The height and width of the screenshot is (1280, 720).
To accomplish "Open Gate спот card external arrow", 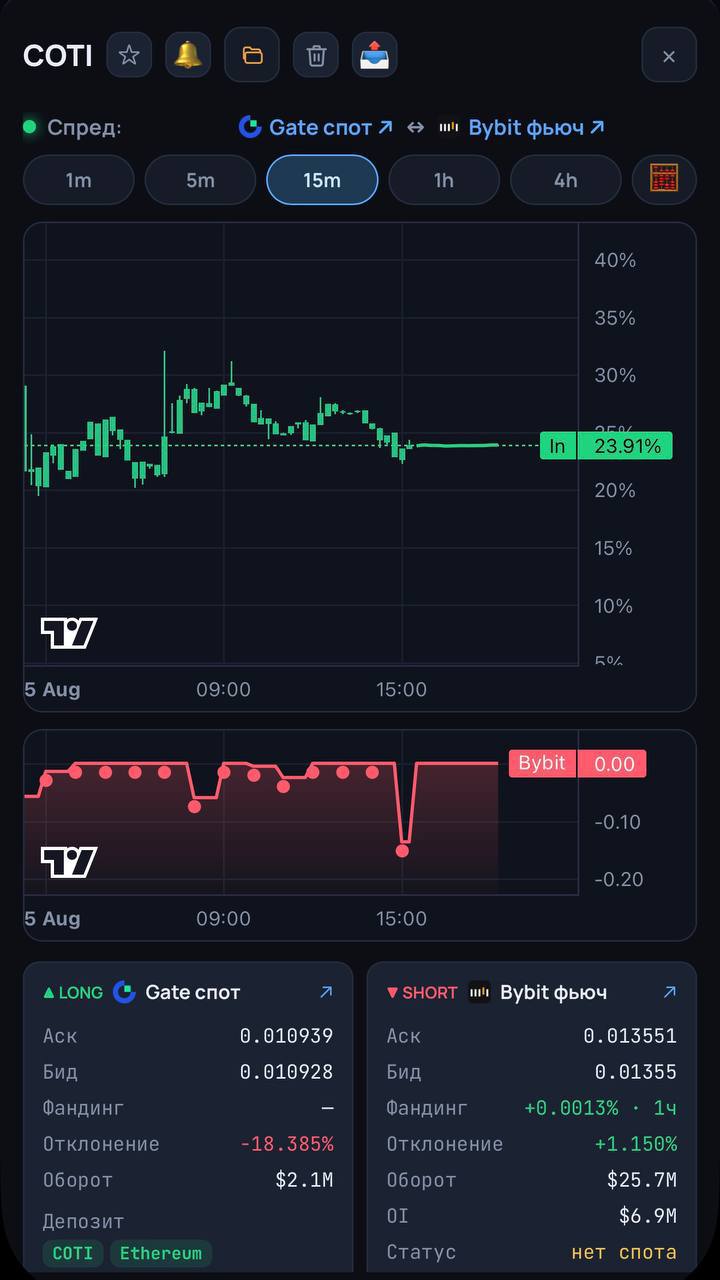I will pos(325,992).
